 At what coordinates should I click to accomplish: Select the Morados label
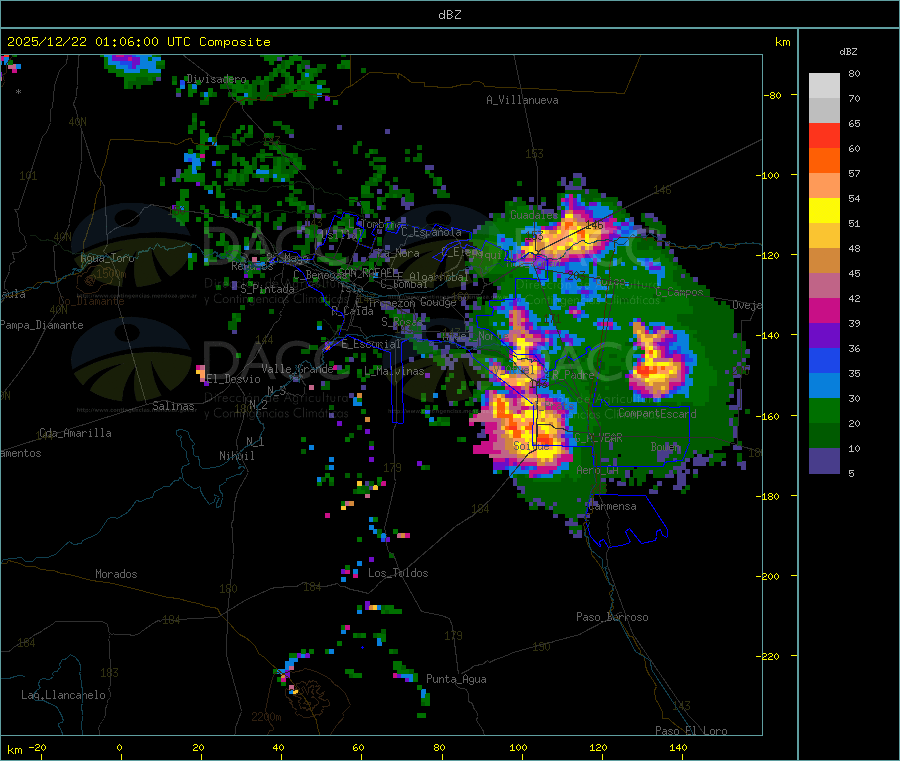coord(116,574)
